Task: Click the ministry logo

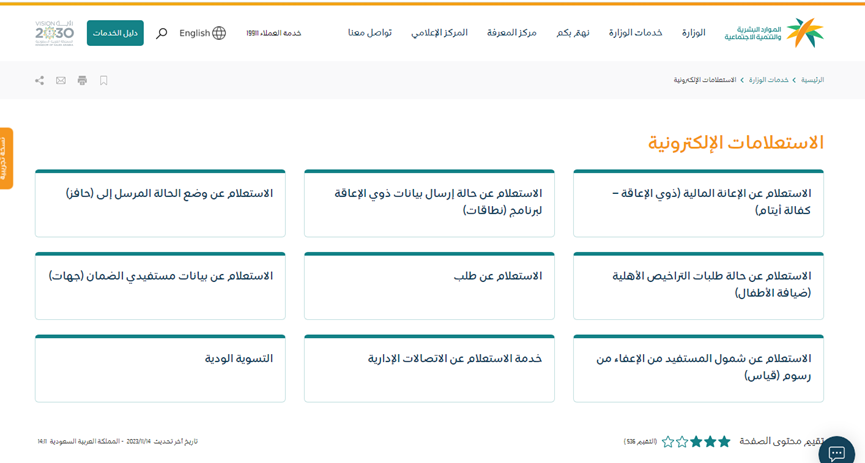Action: 774,33
